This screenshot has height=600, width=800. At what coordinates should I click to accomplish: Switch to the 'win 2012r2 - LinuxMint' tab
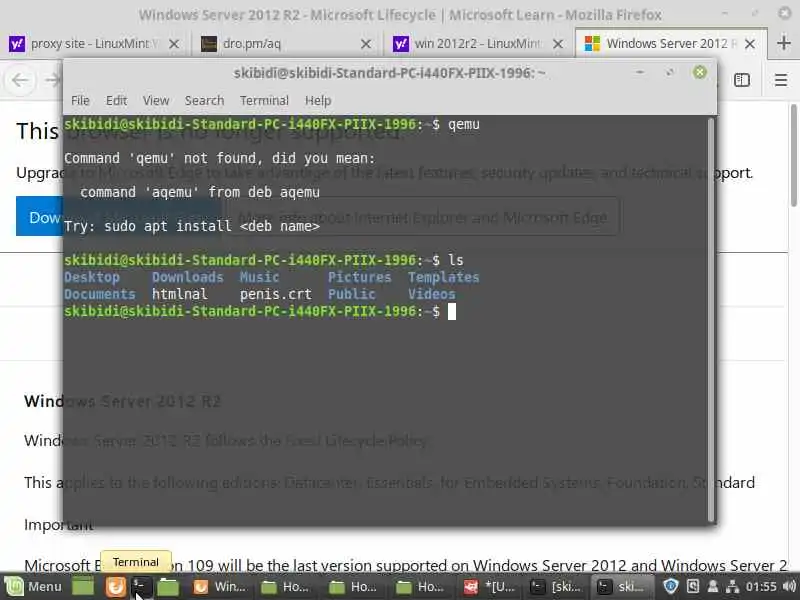(479, 44)
